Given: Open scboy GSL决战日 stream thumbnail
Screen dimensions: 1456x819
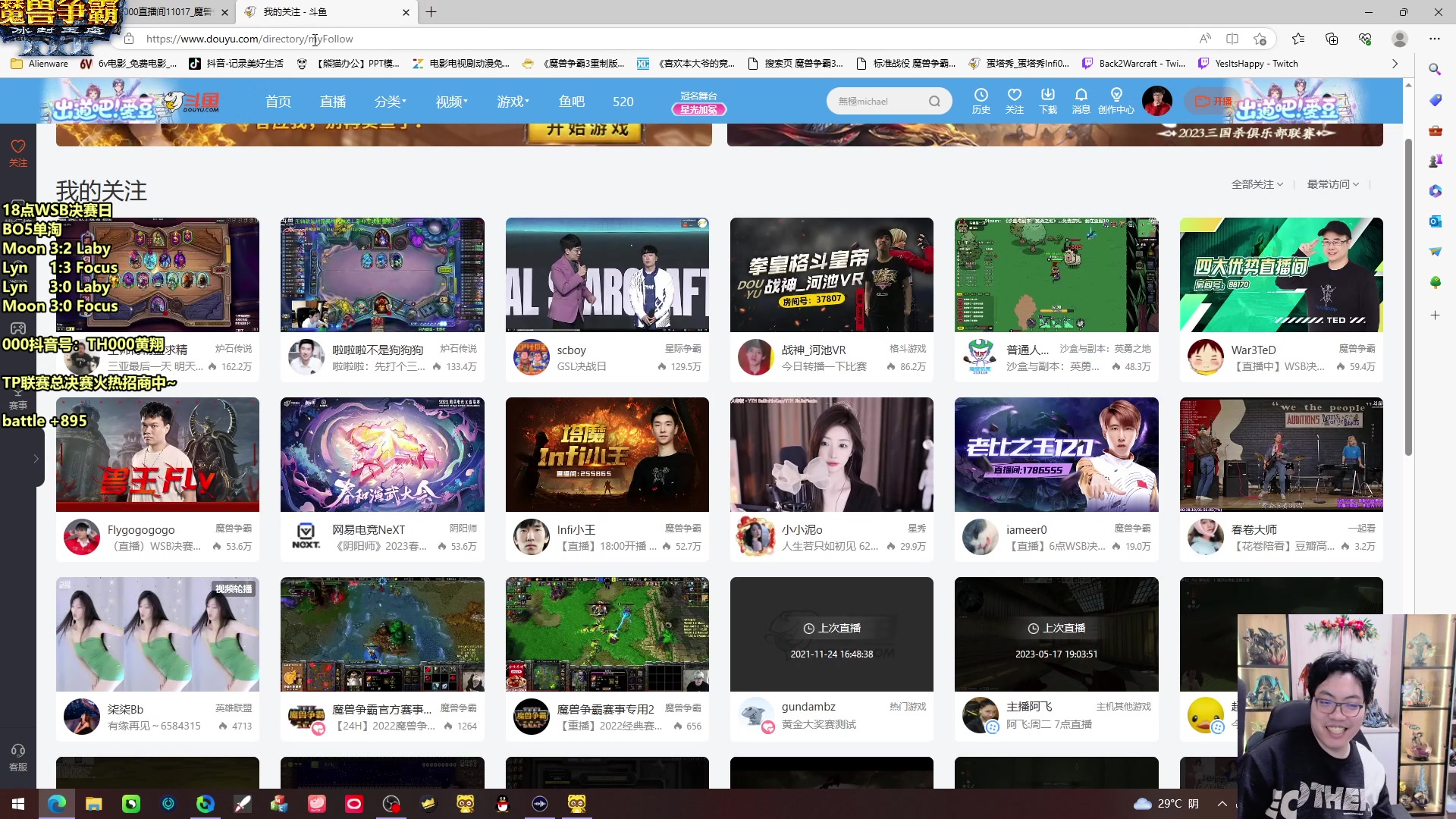Looking at the screenshot, I should pyautogui.click(x=607, y=275).
